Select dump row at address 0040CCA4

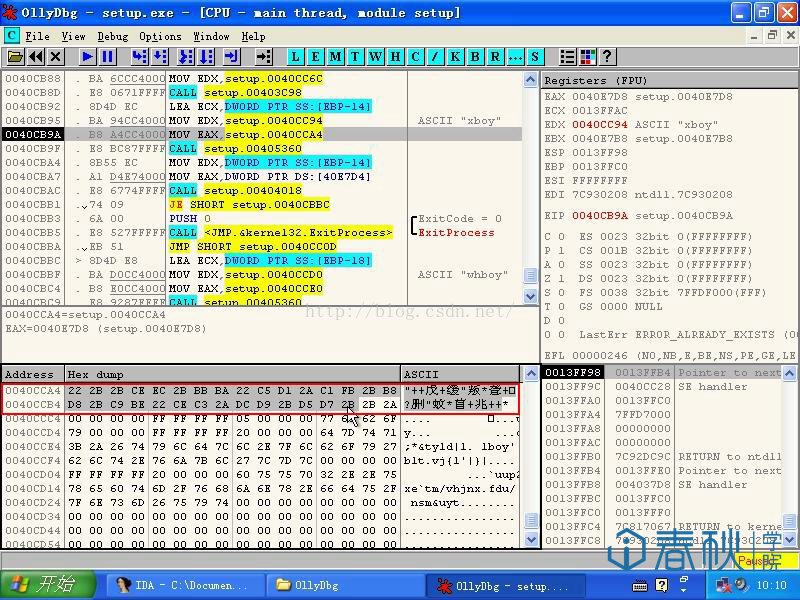pos(261,391)
